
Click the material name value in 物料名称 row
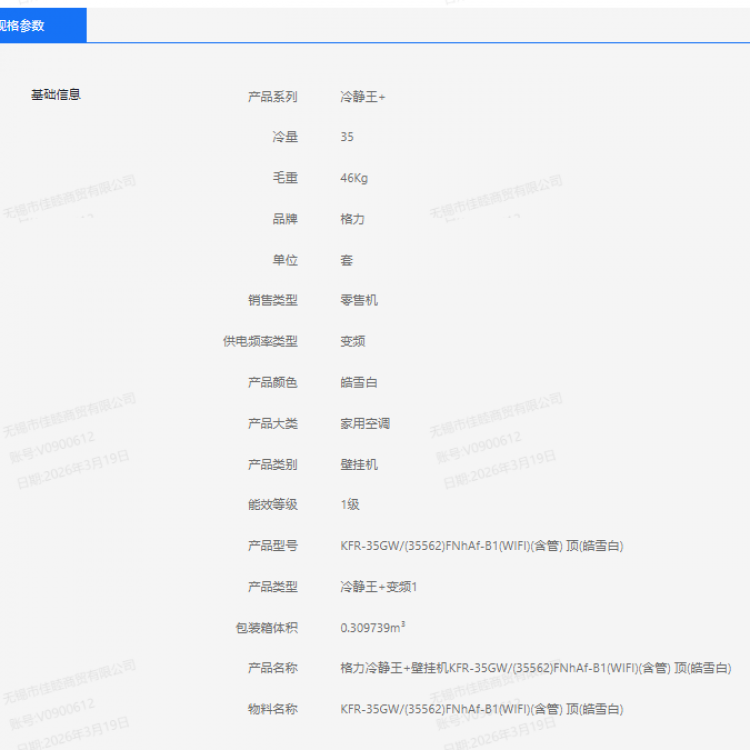[481, 709]
